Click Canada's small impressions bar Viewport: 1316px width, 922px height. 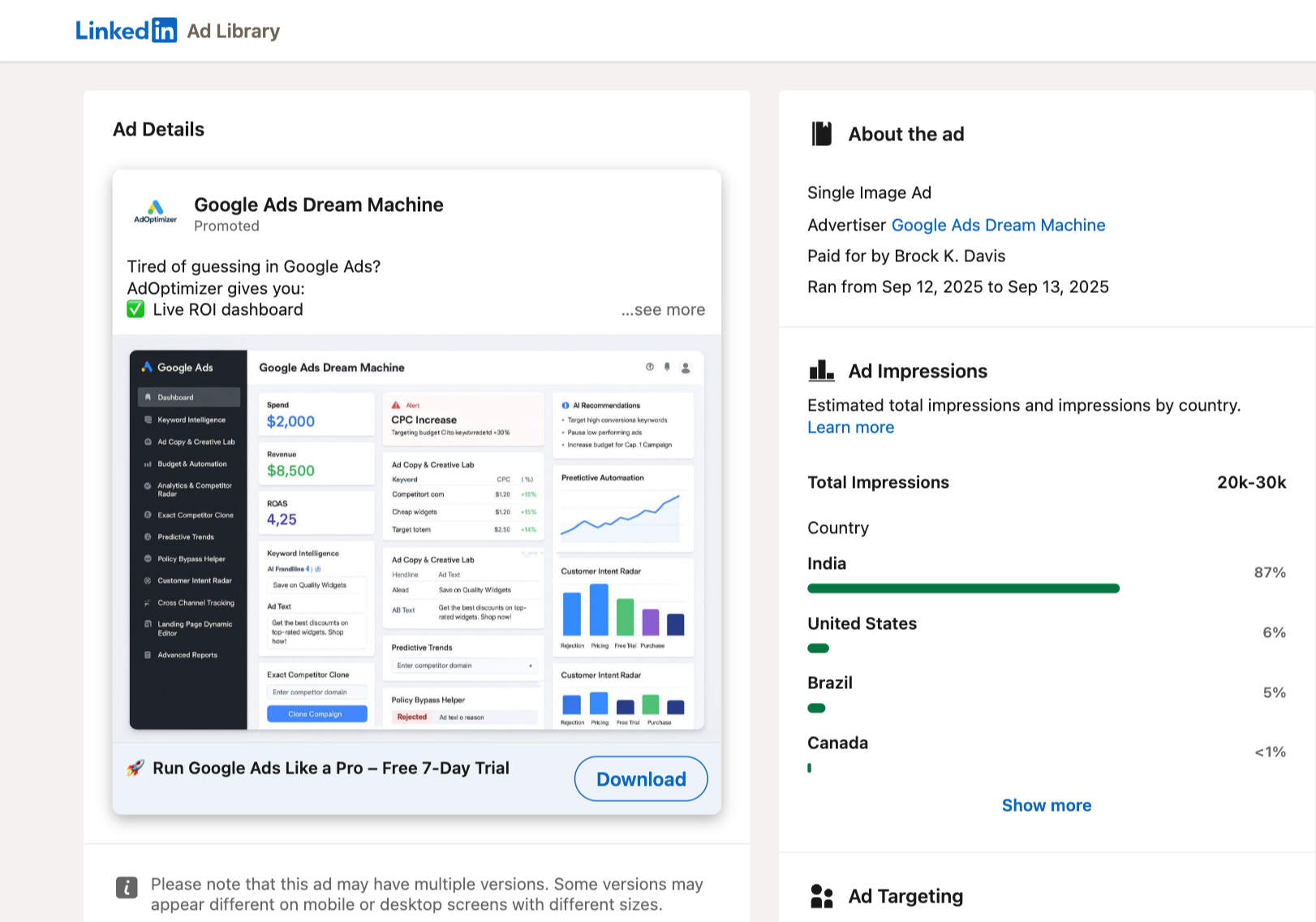[809, 768]
